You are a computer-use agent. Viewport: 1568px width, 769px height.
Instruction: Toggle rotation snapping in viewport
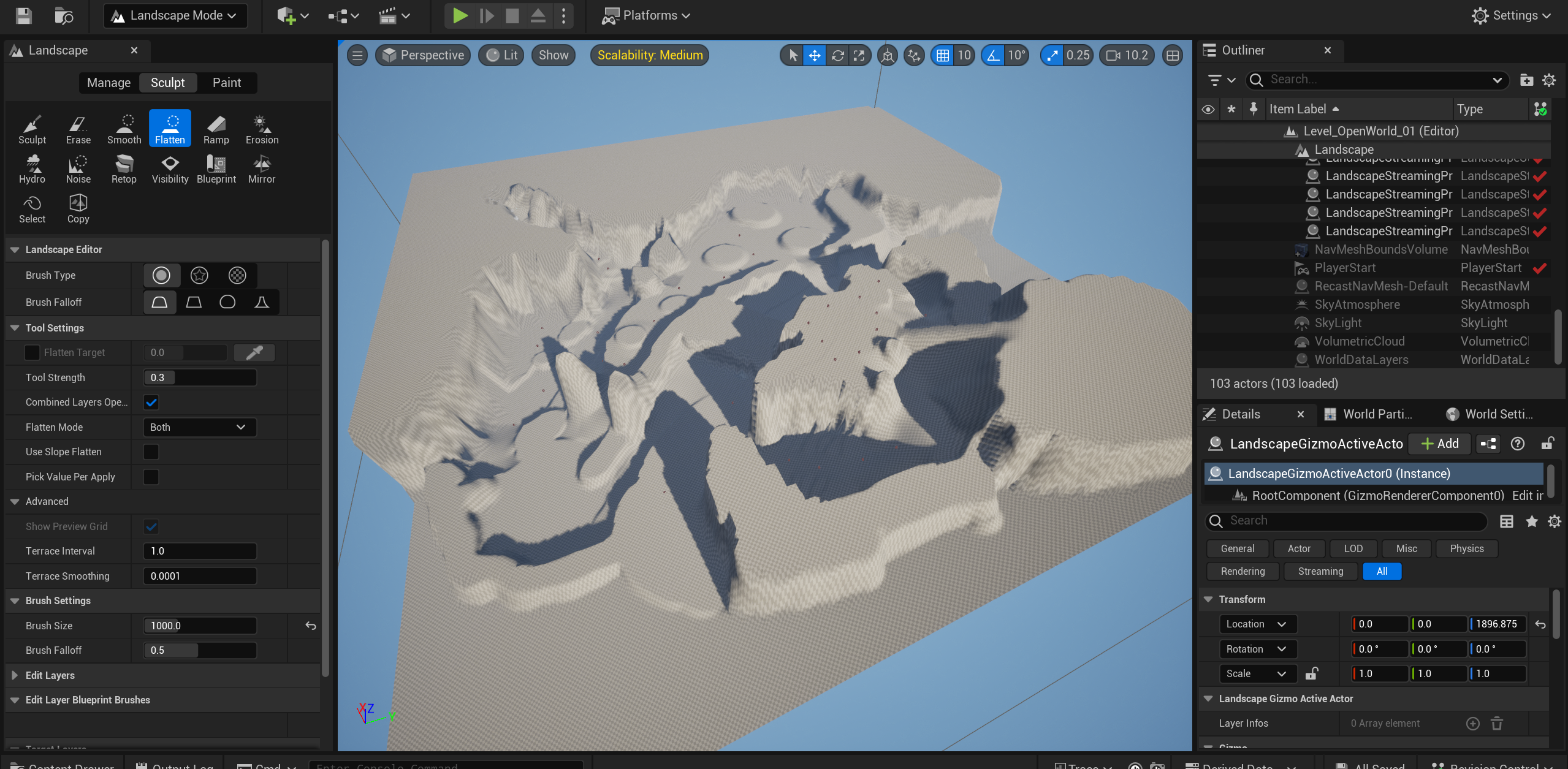[993, 55]
